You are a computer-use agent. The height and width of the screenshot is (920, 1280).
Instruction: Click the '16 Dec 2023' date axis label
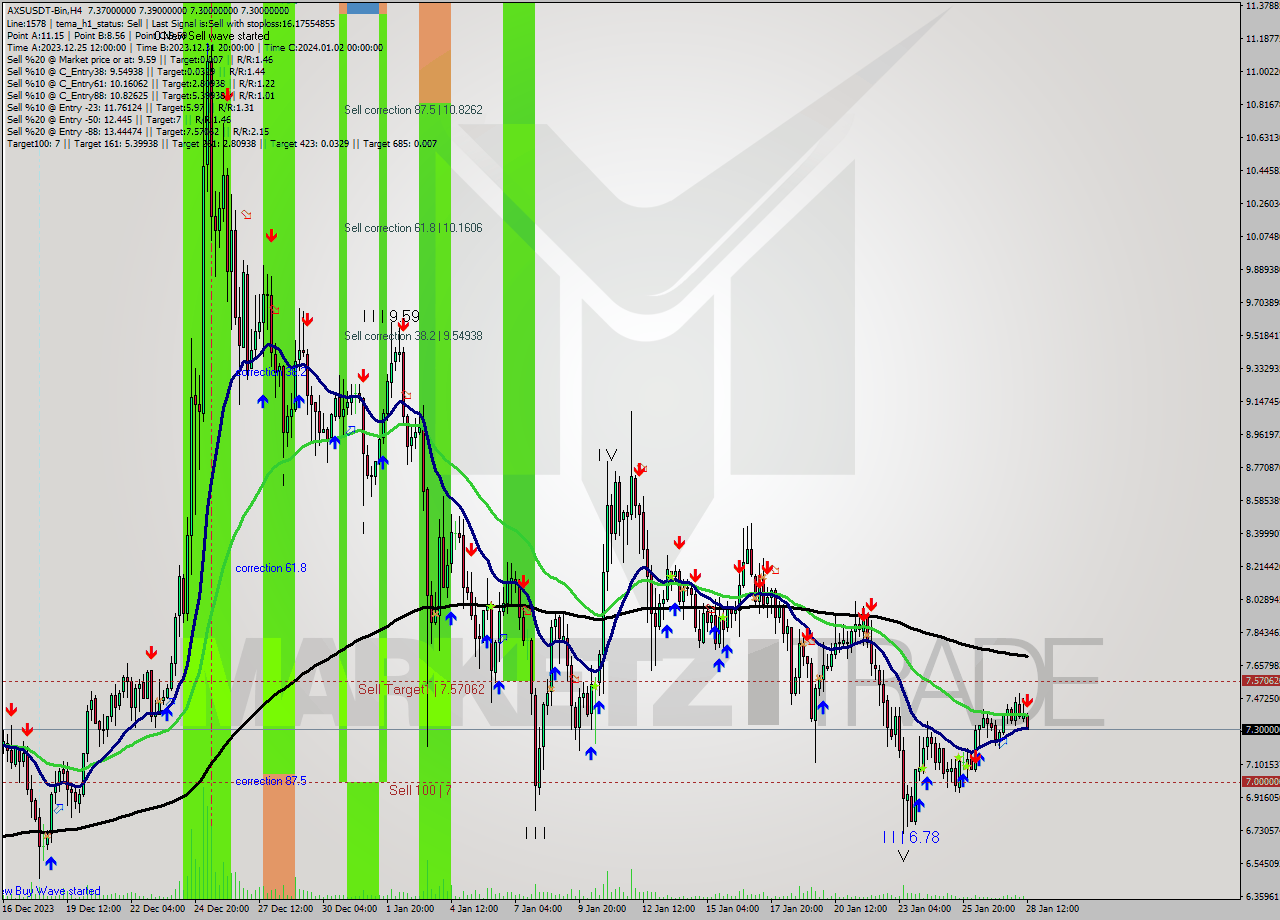click(x=28, y=909)
